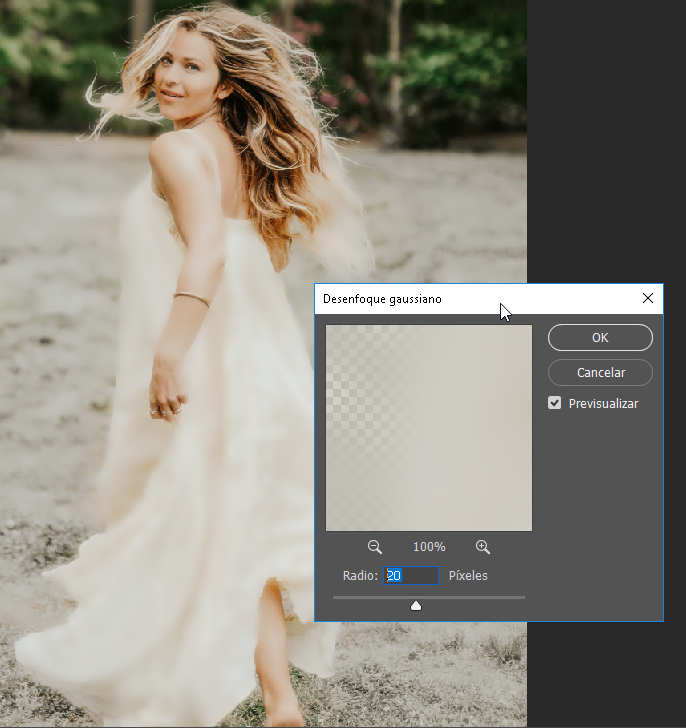The width and height of the screenshot is (686, 728).
Task: Click the Radio slider handle
Action: [x=416, y=605]
